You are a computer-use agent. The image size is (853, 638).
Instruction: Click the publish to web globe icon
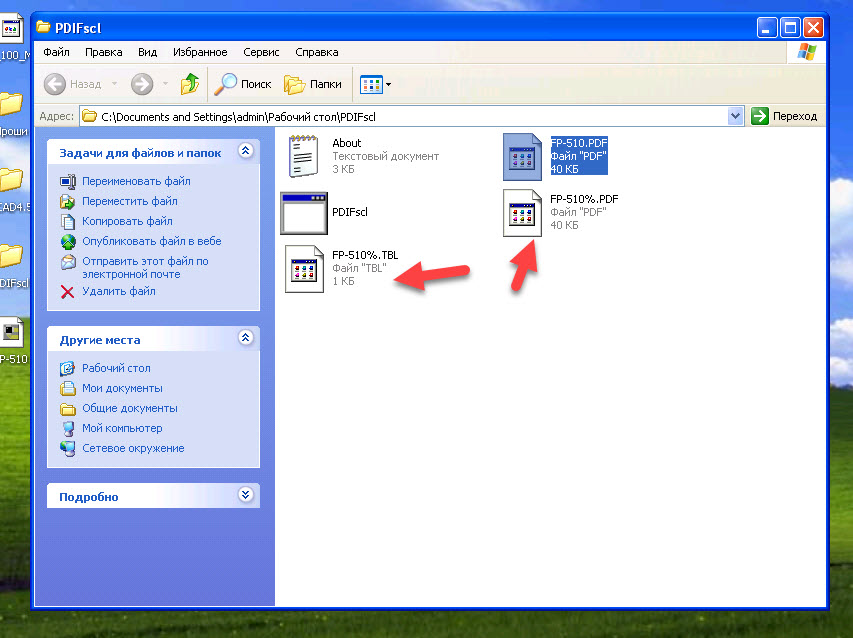pyautogui.click(x=68, y=241)
